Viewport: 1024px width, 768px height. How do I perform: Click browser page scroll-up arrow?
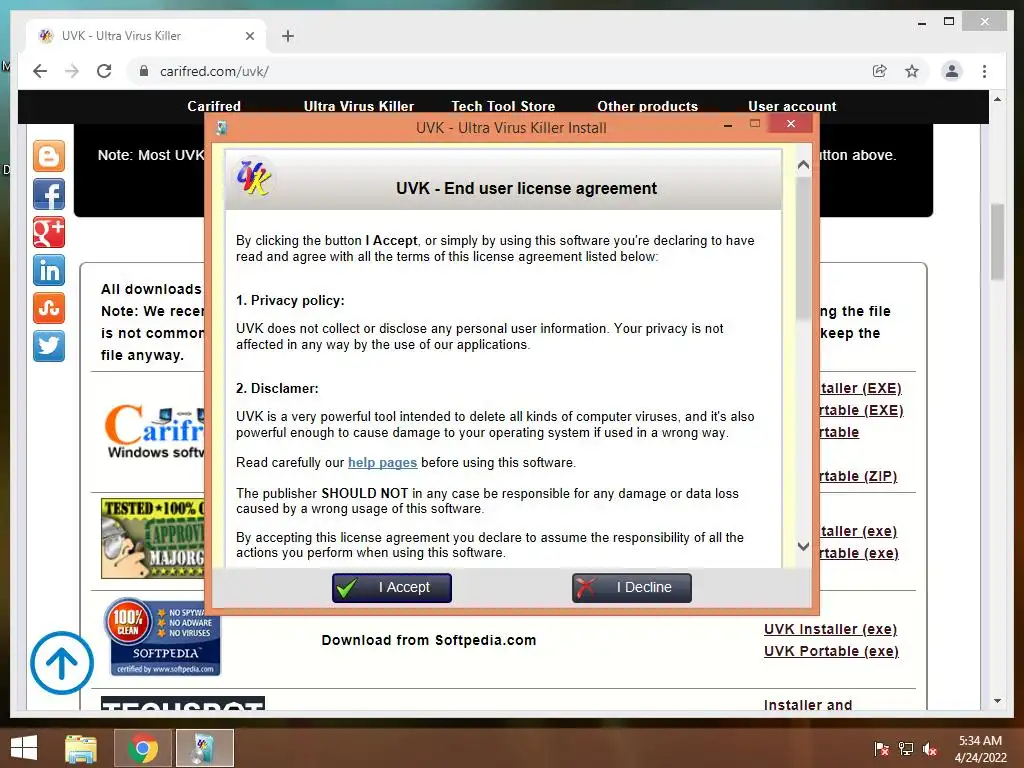pos(997,99)
